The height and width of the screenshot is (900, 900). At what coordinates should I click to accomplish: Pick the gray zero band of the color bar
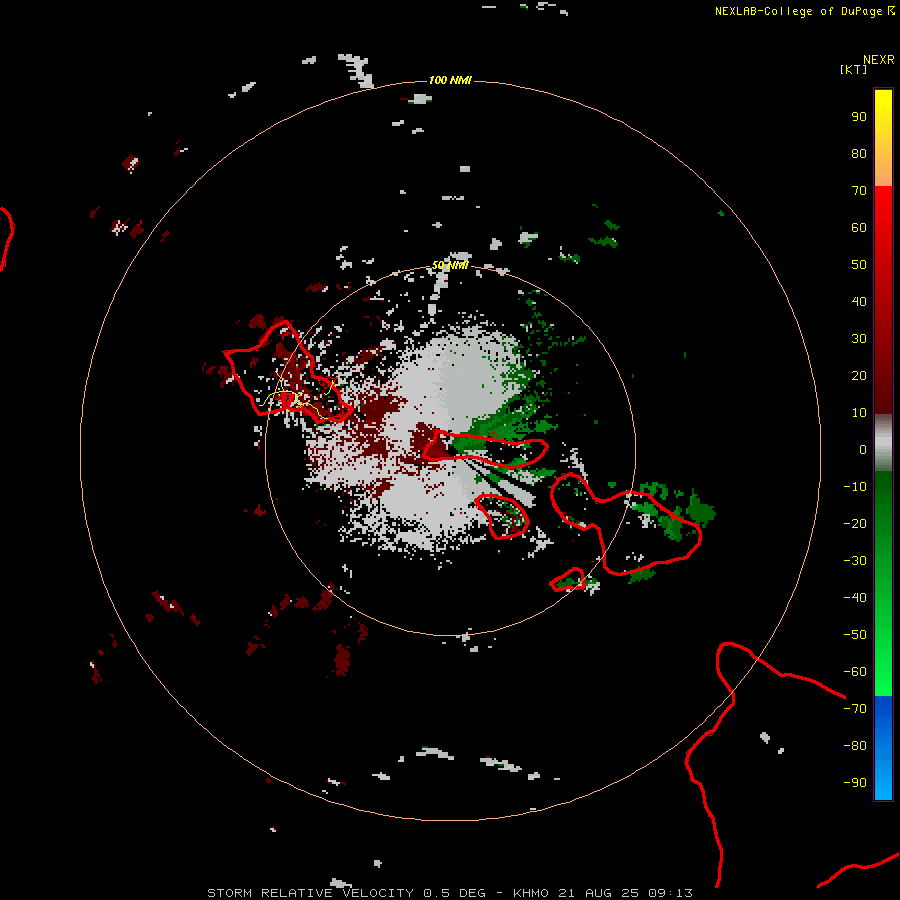pos(883,443)
